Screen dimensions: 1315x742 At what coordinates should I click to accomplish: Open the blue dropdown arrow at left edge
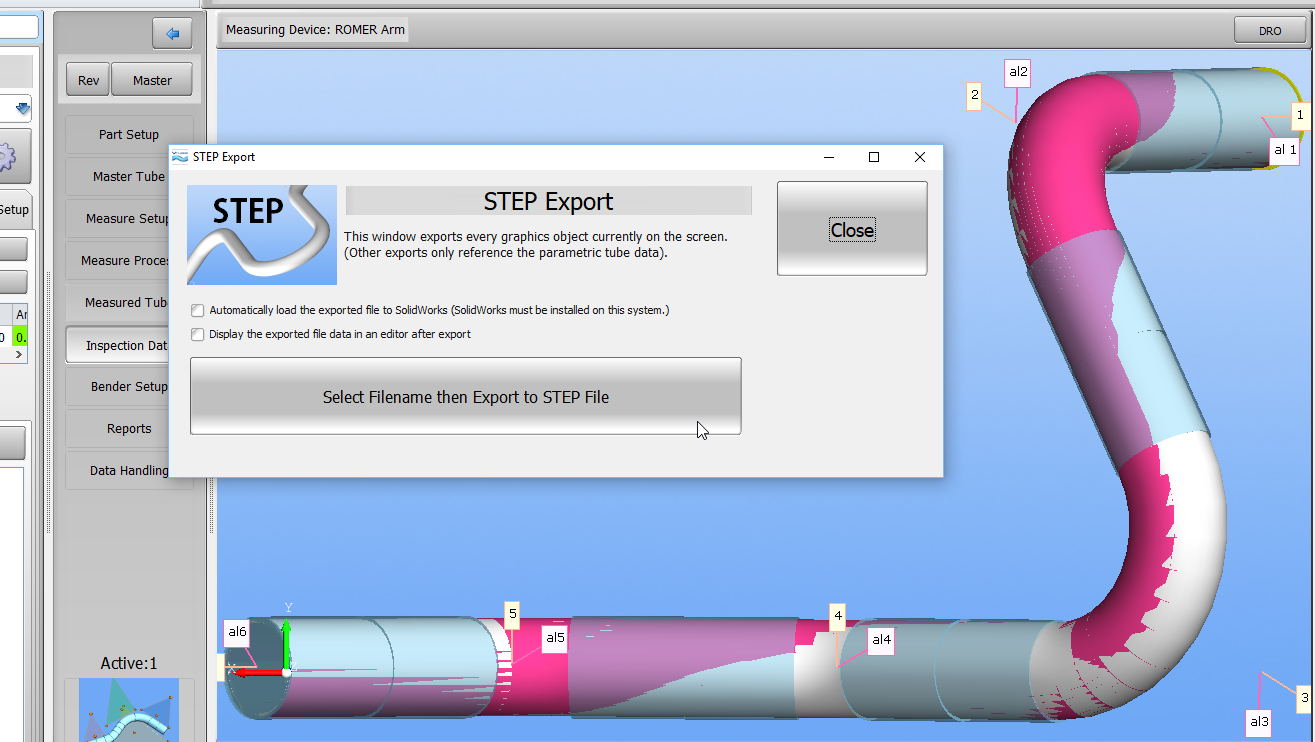22,108
